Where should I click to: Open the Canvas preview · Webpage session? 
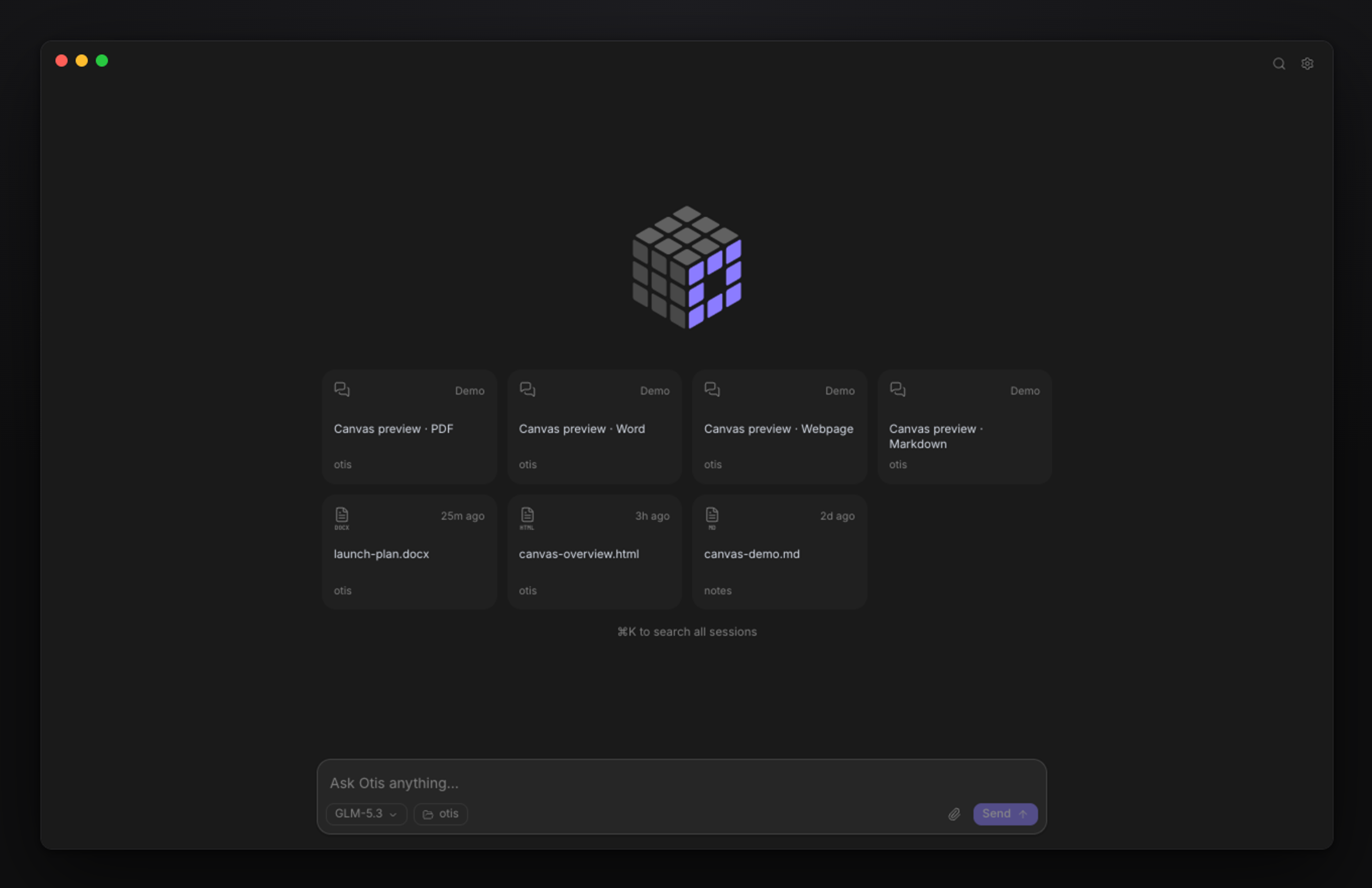[x=779, y=427]
